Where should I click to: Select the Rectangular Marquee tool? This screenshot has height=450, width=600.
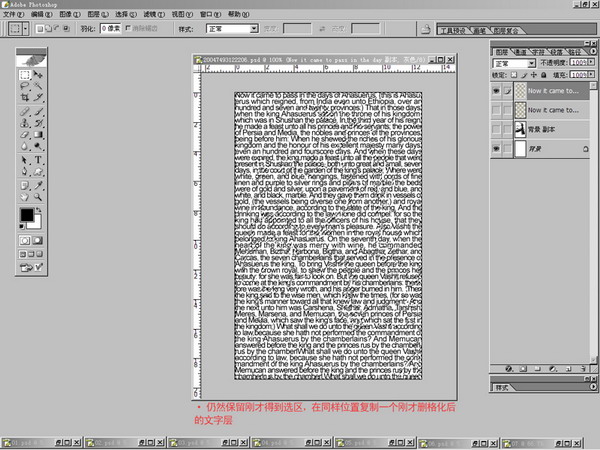25,75
